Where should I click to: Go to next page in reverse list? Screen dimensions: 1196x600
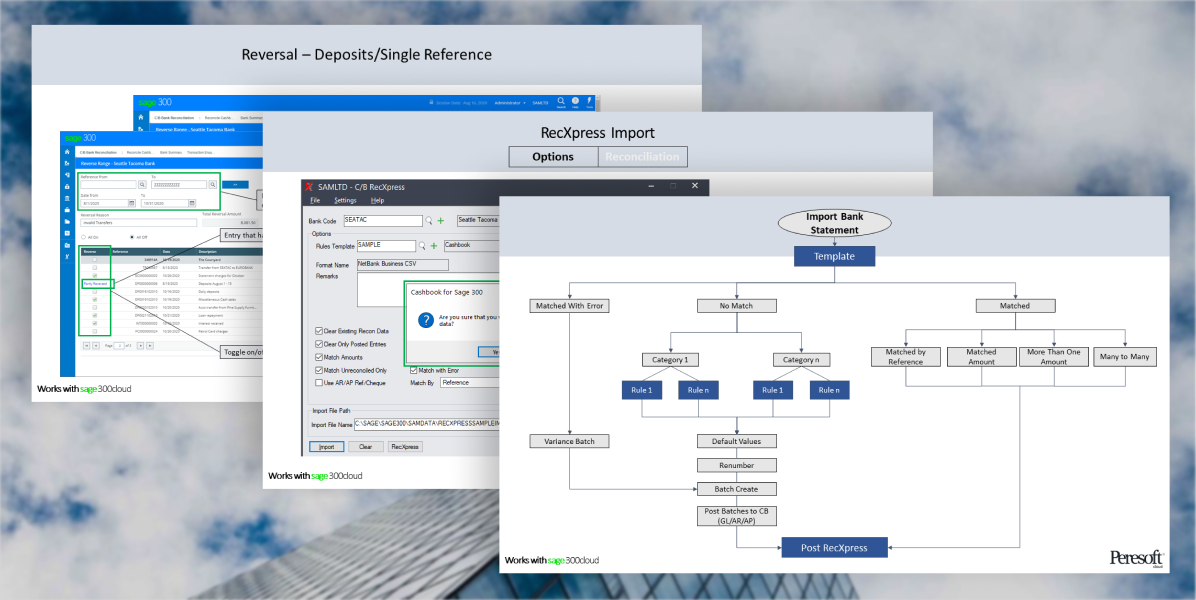(140, 345)
